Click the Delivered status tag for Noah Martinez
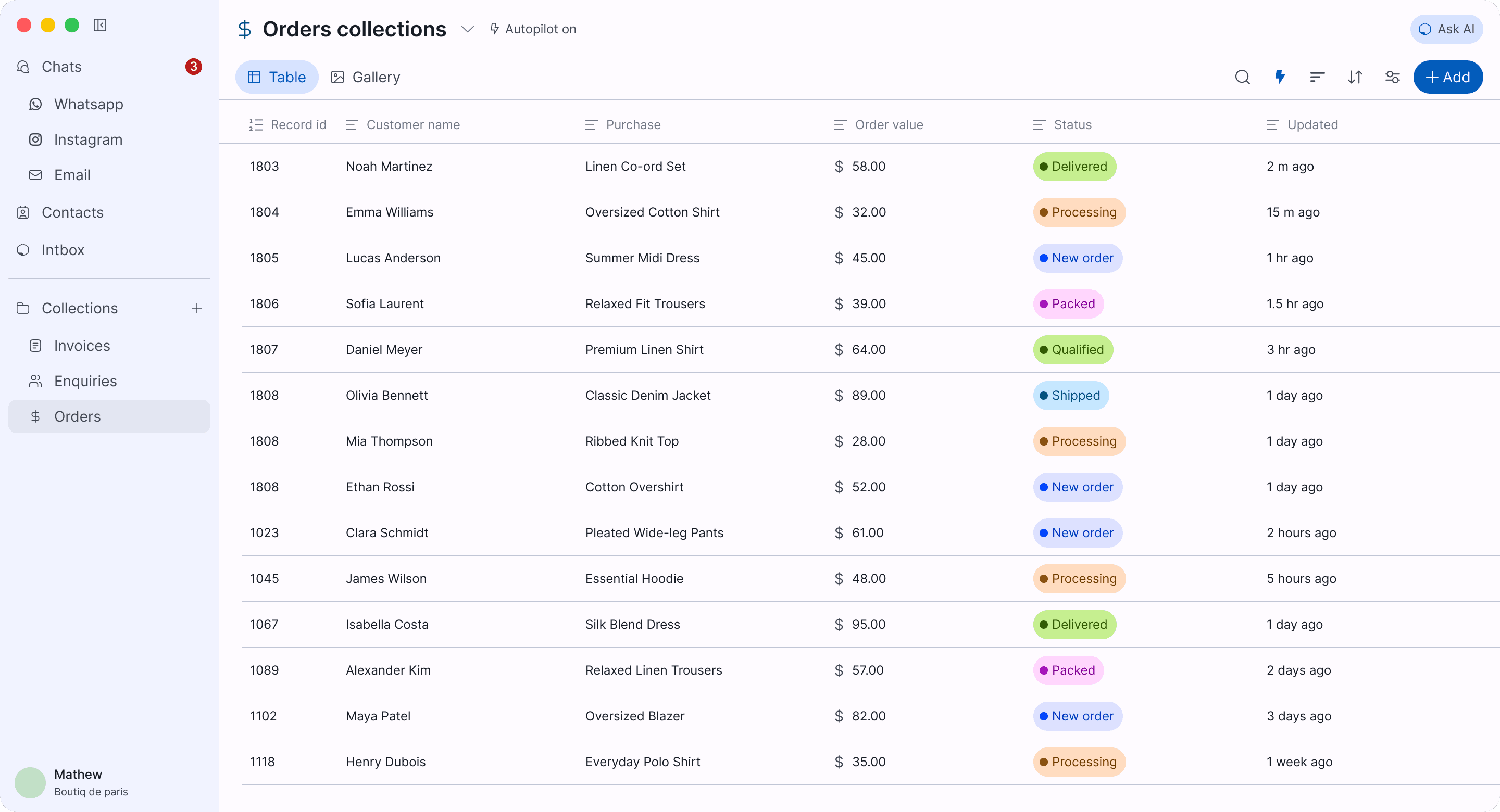This screenshot has height=812, width=1500. 1074,167
